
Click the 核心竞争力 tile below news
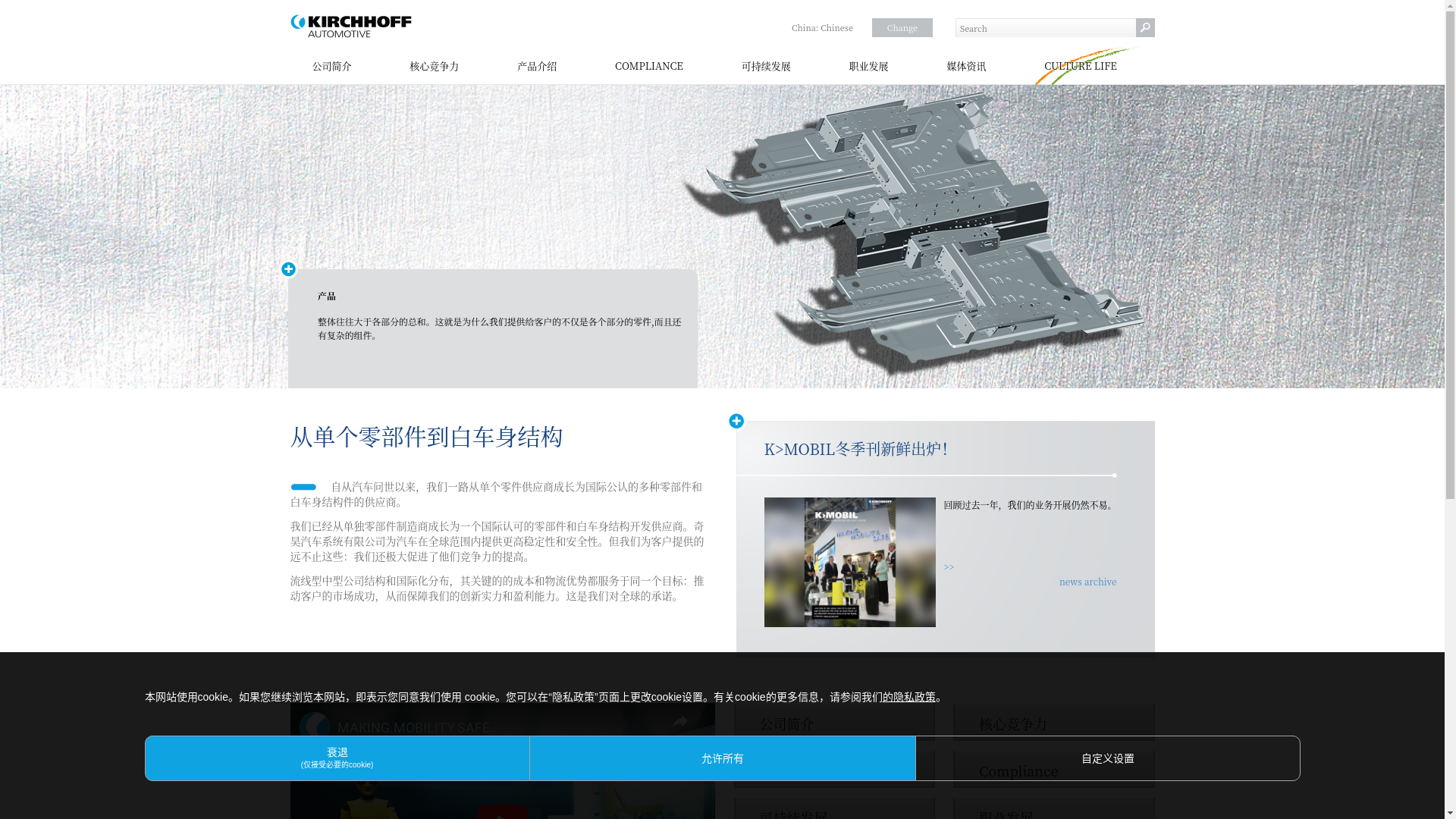1054,723
